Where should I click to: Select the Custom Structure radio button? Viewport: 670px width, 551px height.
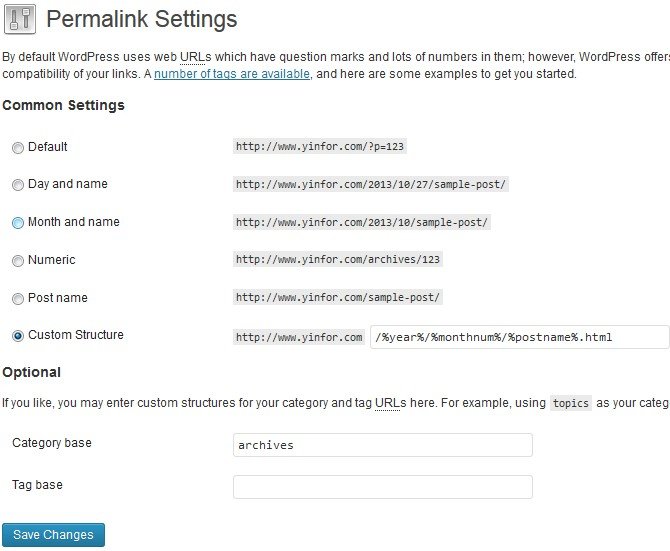[18, 336]
